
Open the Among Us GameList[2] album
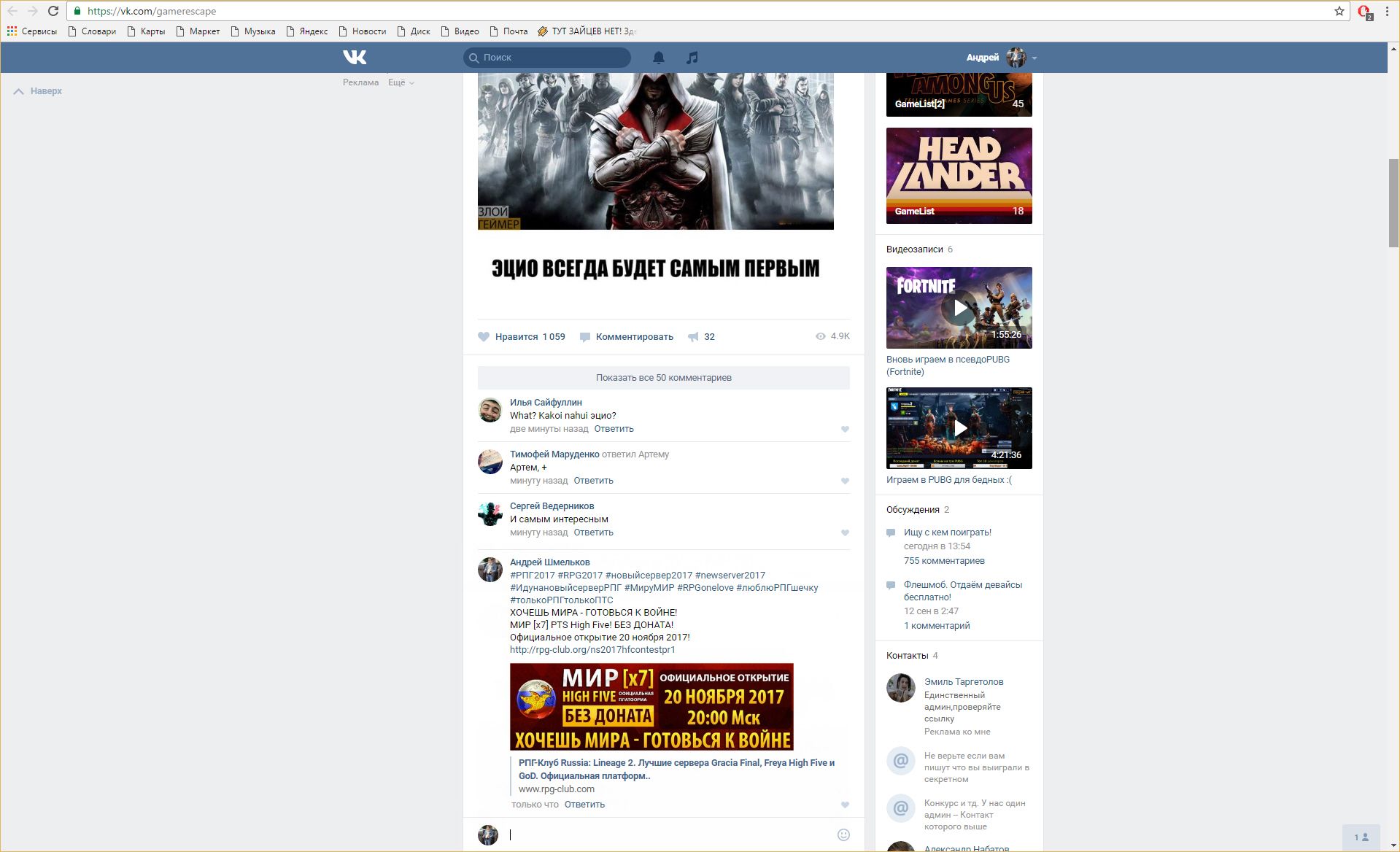tap(959, 95)
